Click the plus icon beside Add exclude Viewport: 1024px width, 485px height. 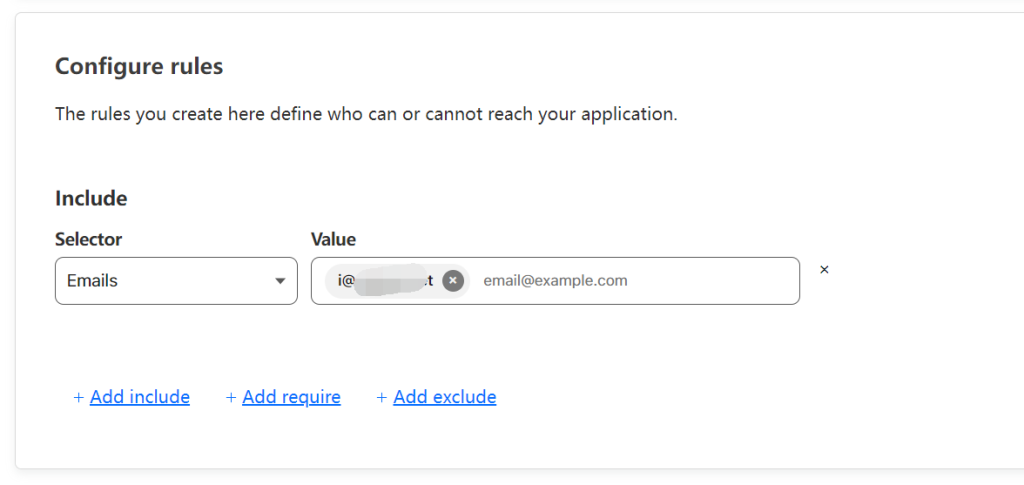pos(381,398)
